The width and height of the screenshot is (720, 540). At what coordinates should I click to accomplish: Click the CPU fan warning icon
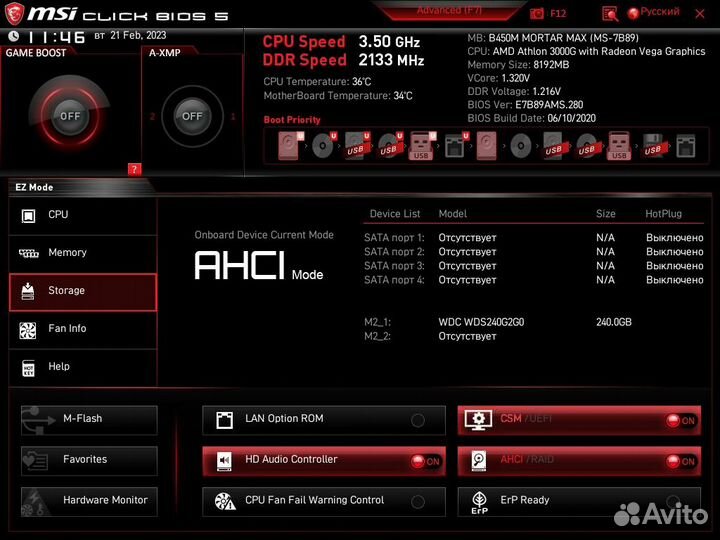tap(225, 501)
